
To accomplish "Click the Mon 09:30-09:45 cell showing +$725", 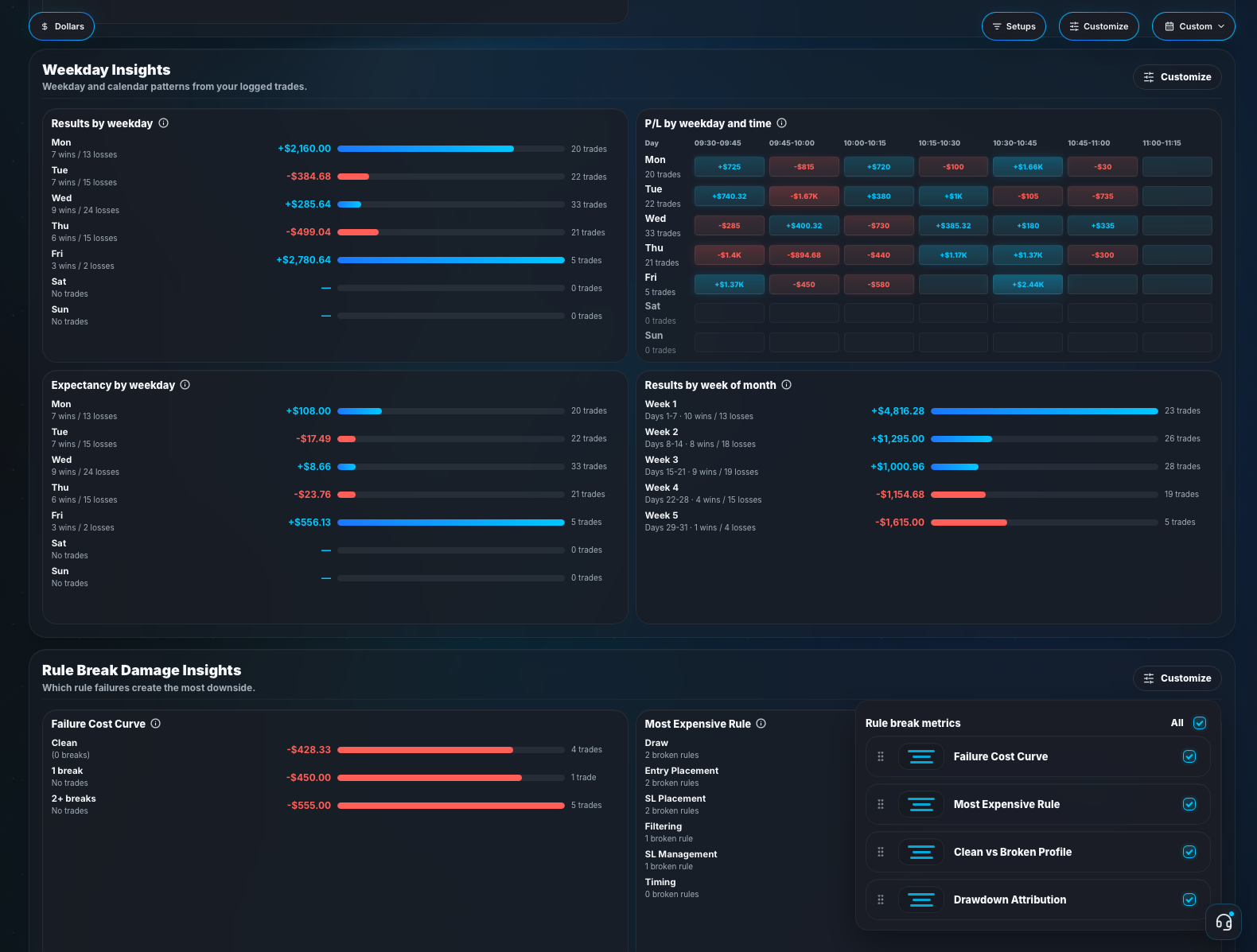I will (x=730, y=167).
